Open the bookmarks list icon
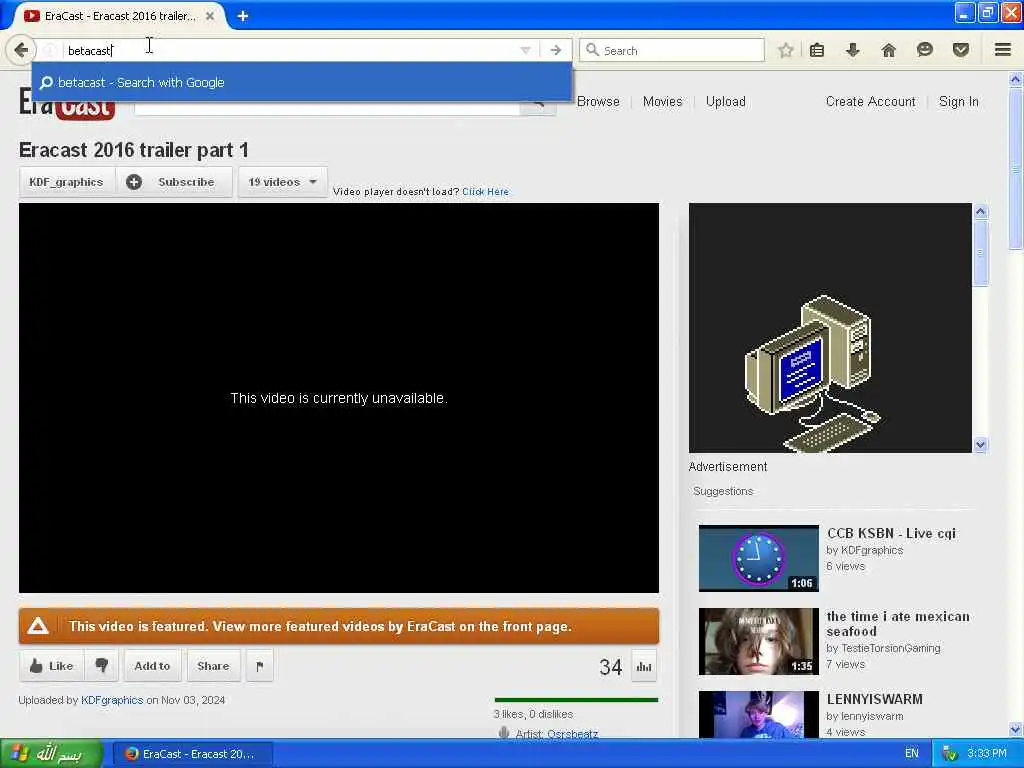This screenshot has width=1024, height=768. click(817, 50)
